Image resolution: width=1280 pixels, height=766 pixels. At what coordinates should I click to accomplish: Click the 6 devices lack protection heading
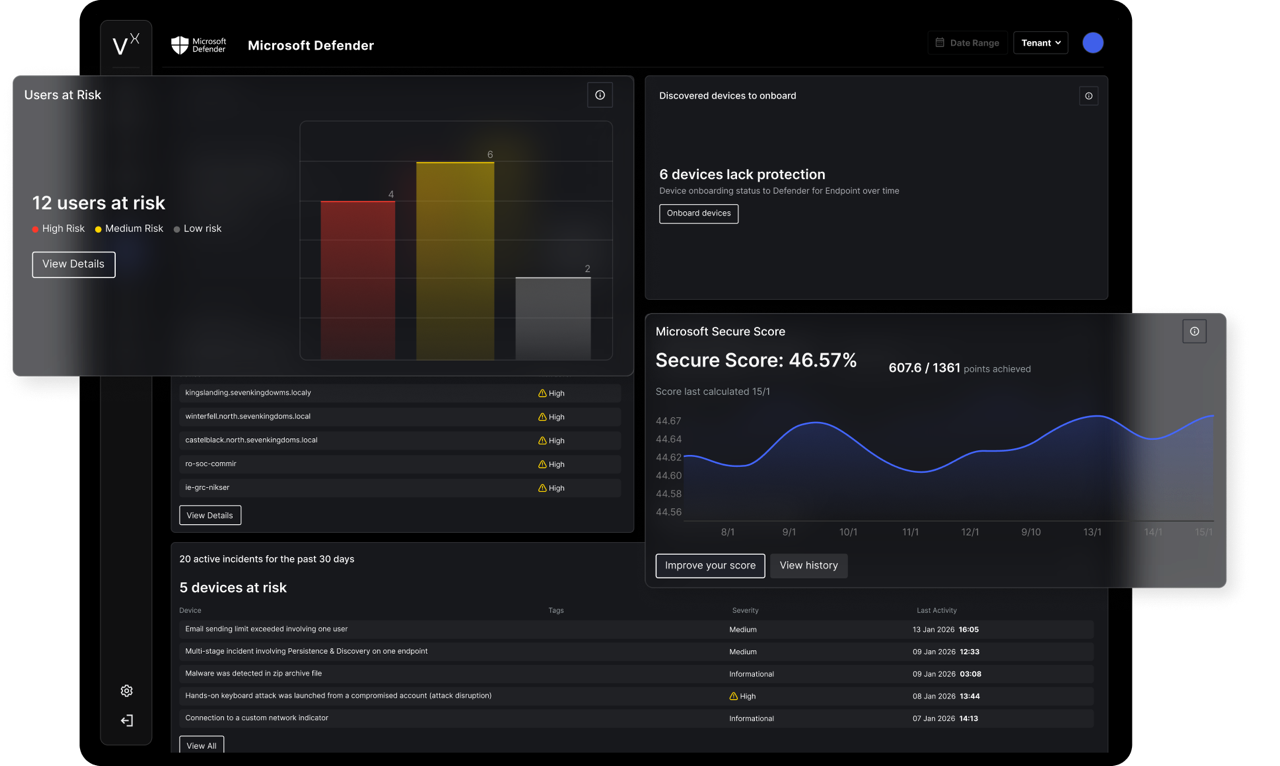[742, 174]
